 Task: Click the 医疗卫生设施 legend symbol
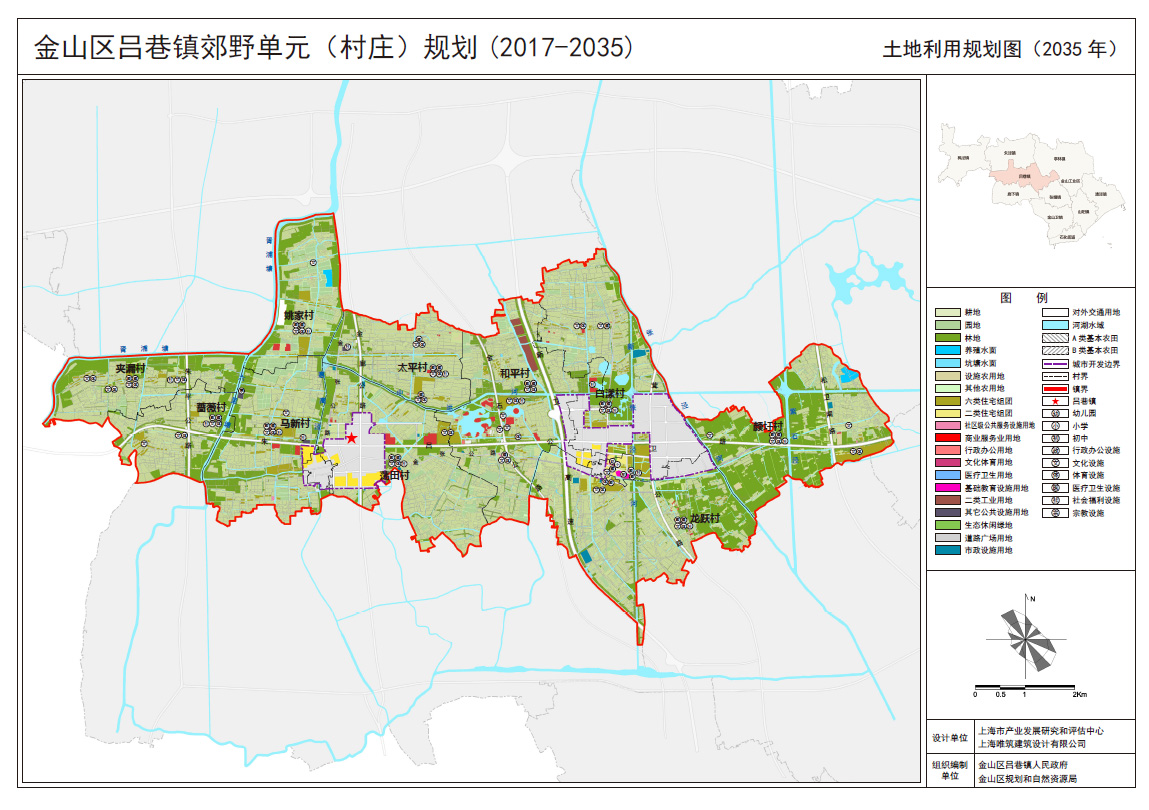coord(1055,488)
